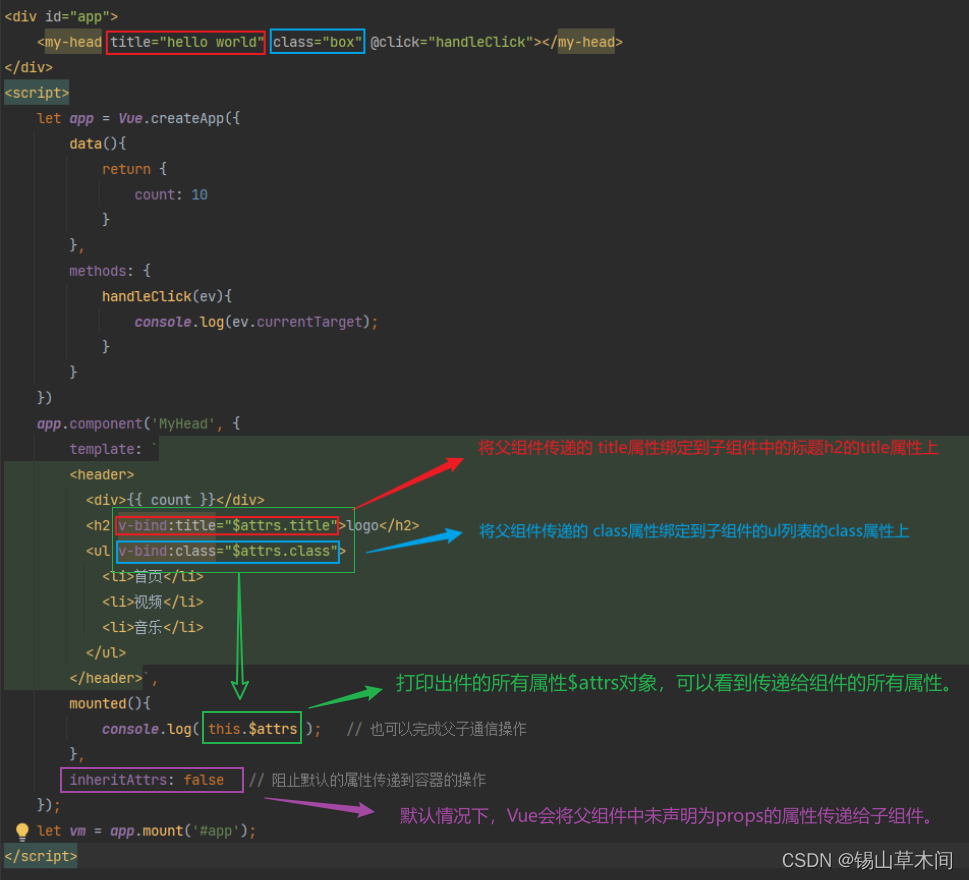This screenshot has width=969, height=880.
Task: Click the closing </ul> tag
Action: [106, 653]
